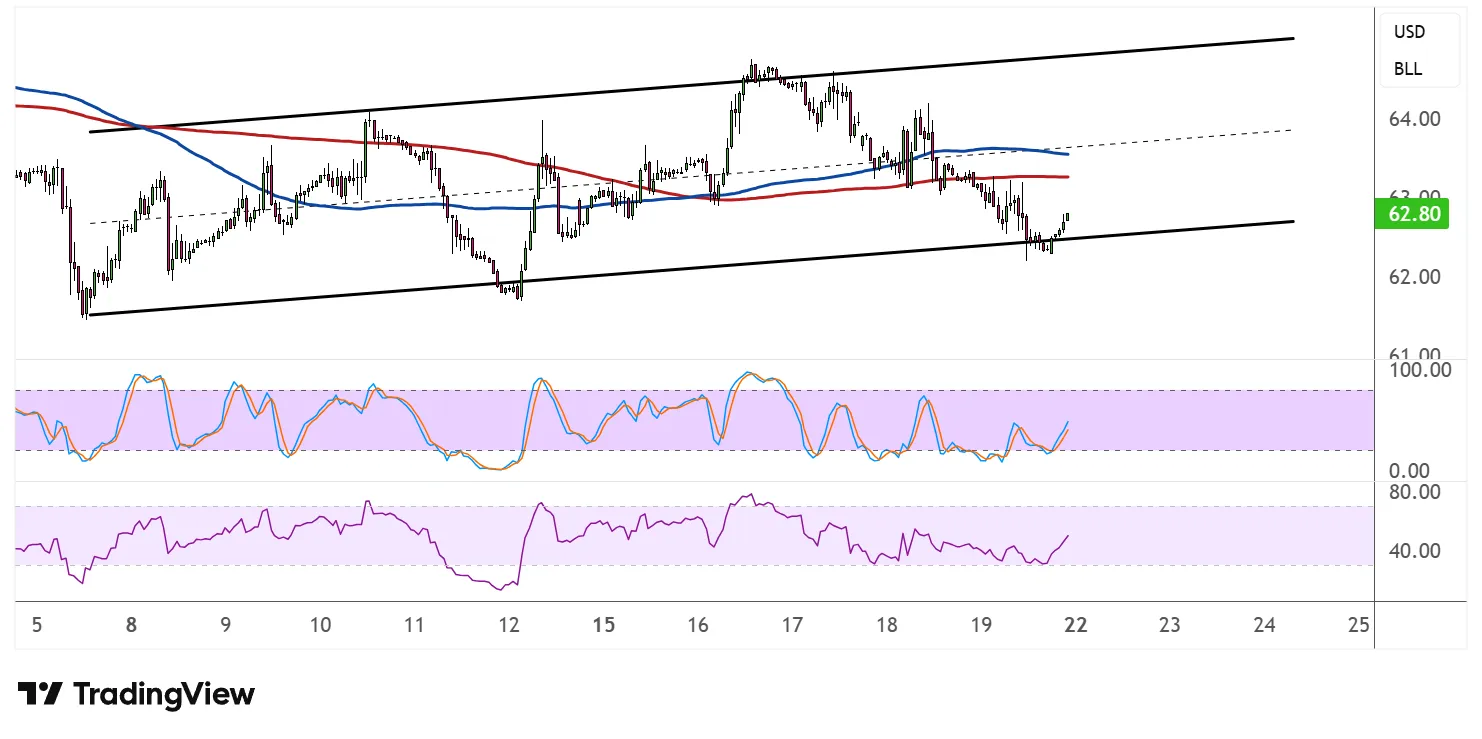Viewport: 1482px width, 739px height.
Task: Click the 62.00 price axis label
Action: pyautogui.click(x=1413, y=276)
